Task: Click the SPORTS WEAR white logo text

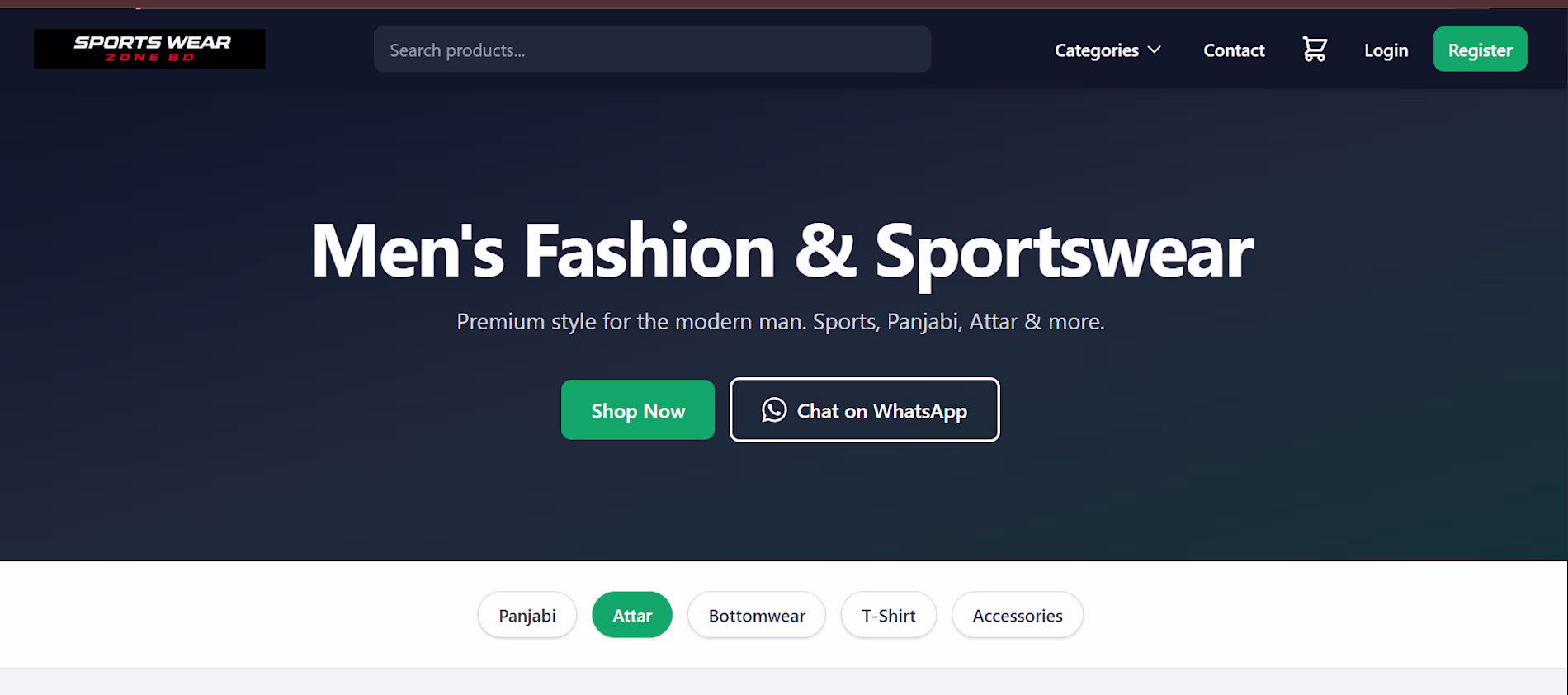Action: (152, 42)
